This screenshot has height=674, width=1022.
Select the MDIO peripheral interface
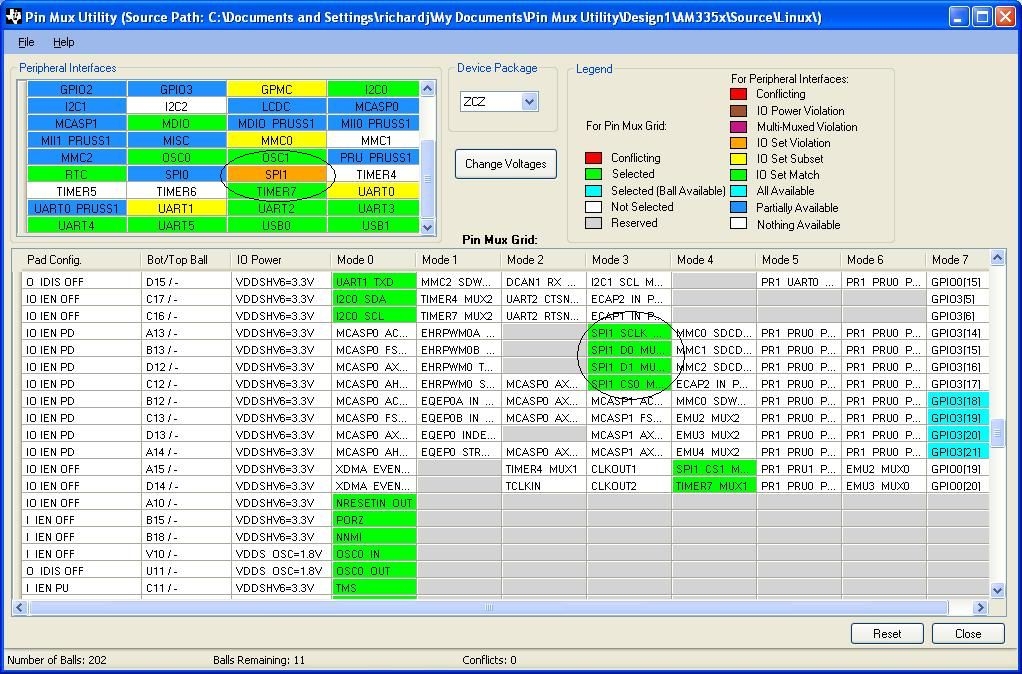pyautogui.click(x=176, y=123)
